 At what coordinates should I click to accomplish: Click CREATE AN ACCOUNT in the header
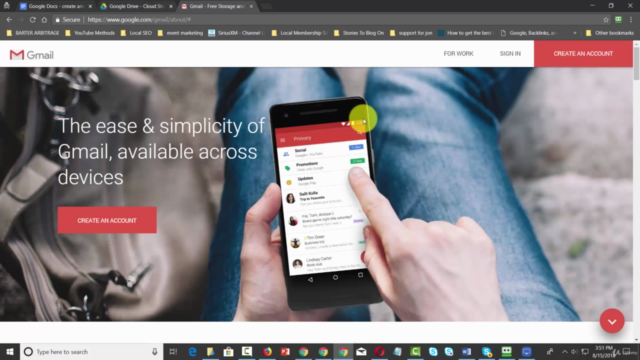[x=583, y=53]
